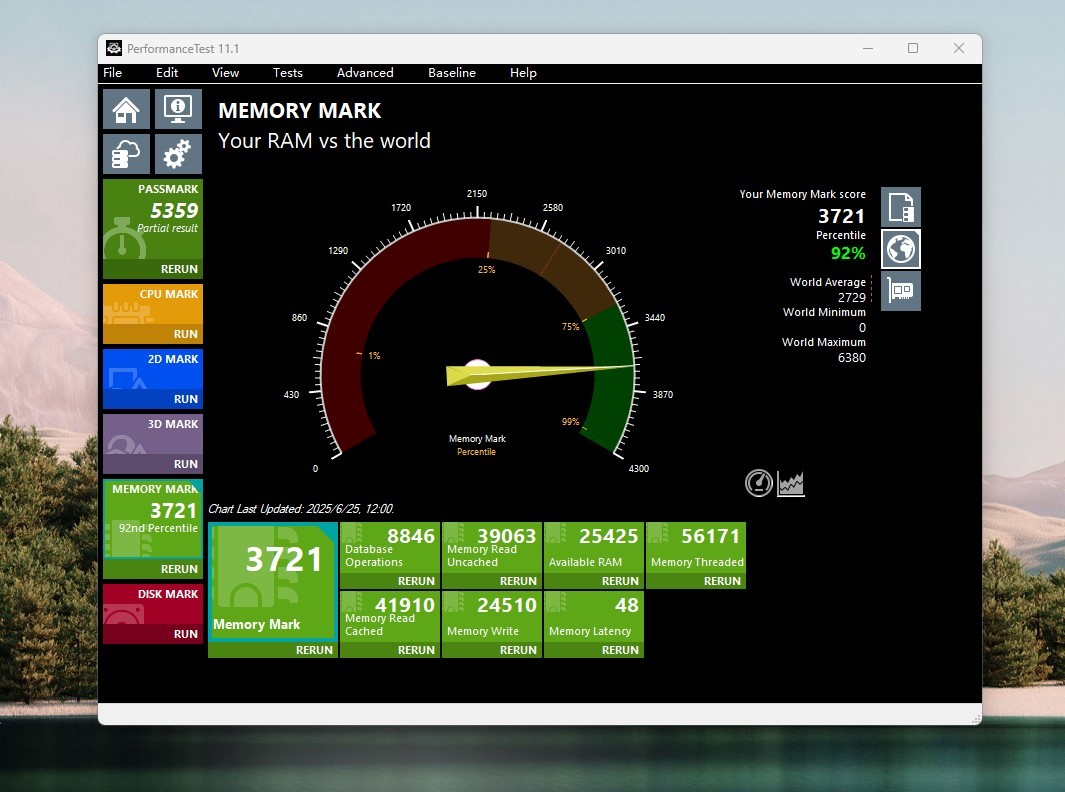
Task: Go to the Home dashboard icon
Action: click(x=126, y=109)
